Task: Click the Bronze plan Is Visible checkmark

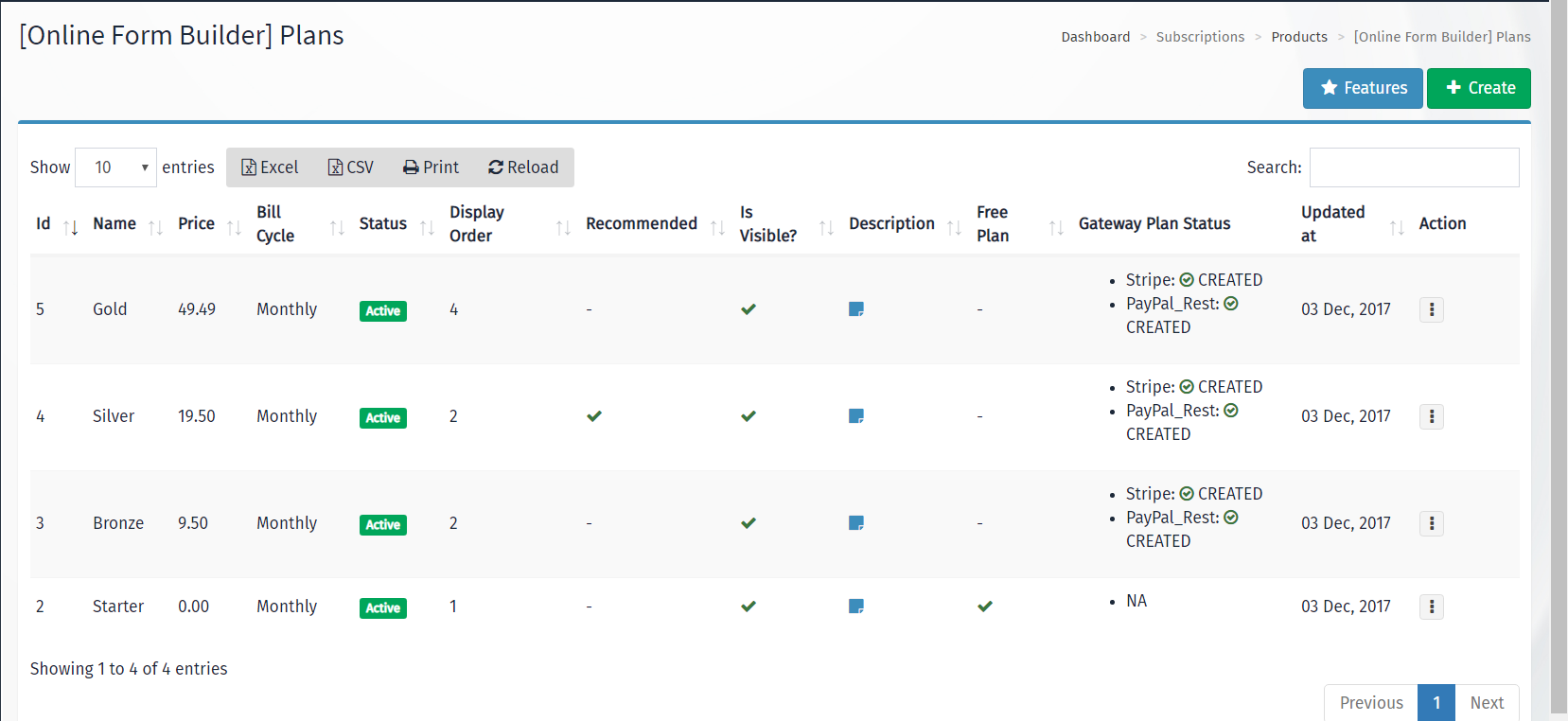Action: [749, 523]
